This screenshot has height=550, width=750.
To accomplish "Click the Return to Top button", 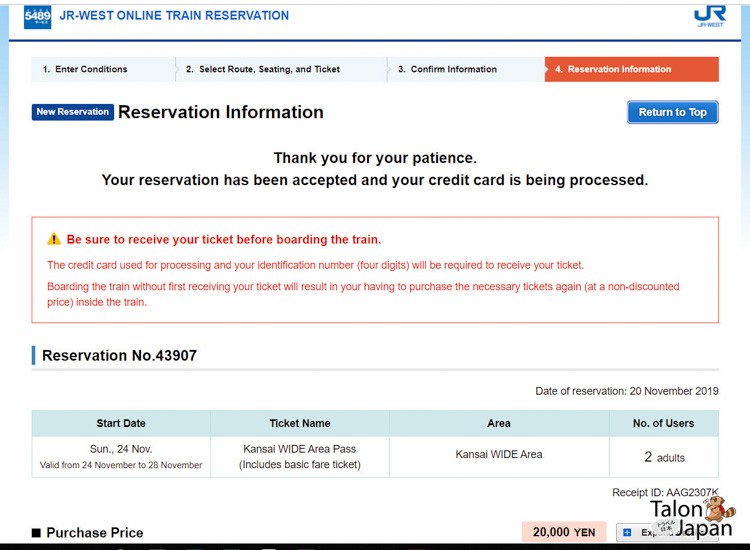I will click(x=673, y=112).
